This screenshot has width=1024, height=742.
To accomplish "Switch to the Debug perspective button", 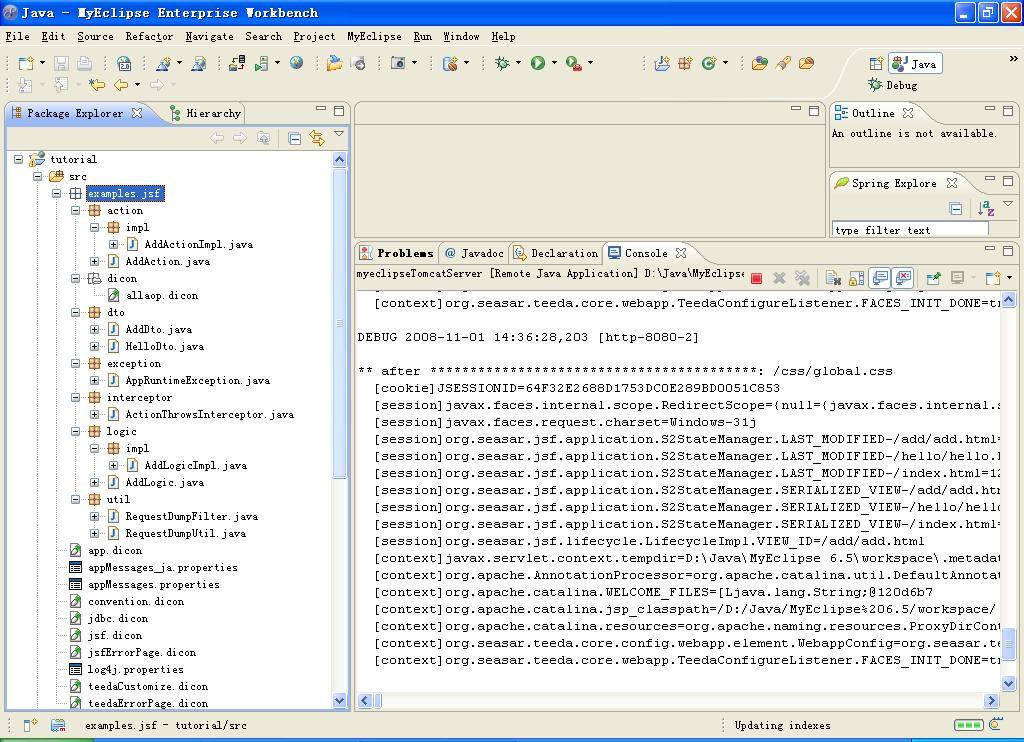I will [x=893, y=86].
